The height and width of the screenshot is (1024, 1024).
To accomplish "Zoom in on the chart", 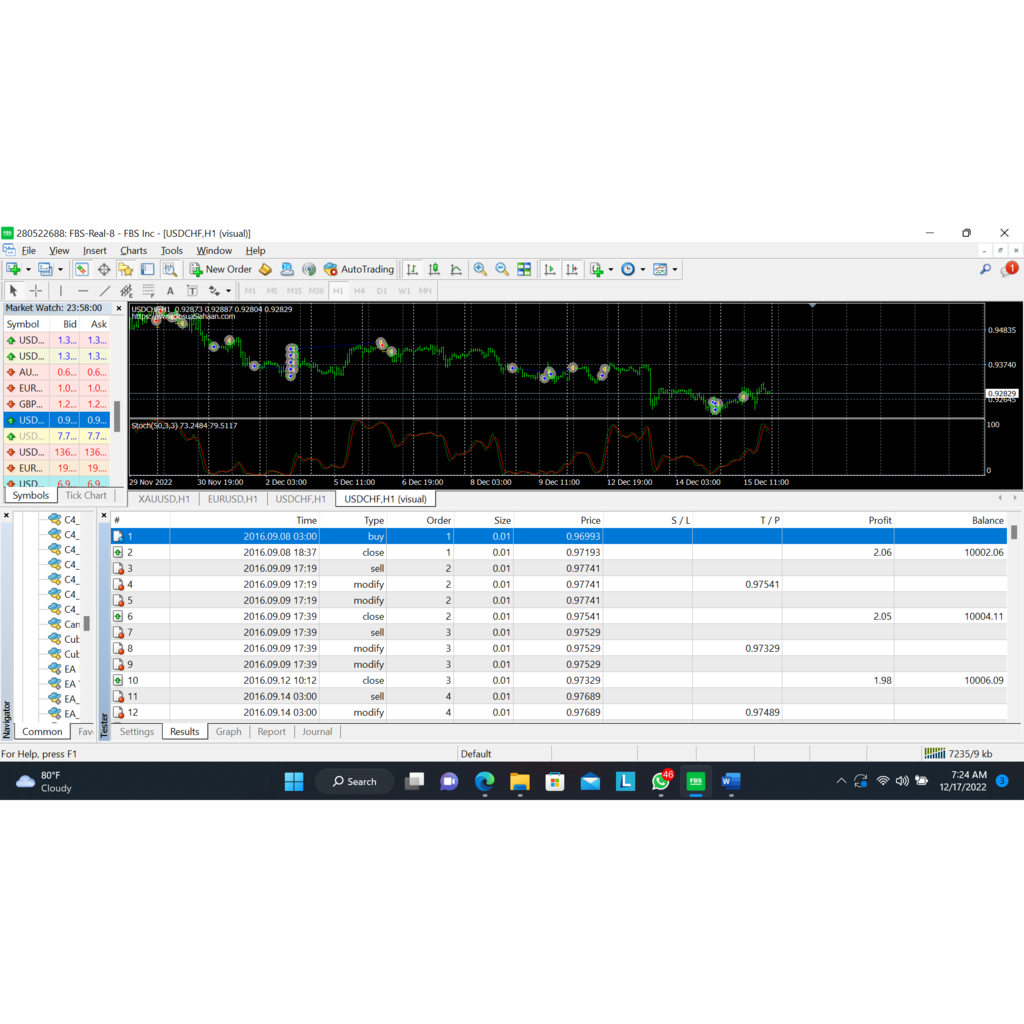I will pyautogui.click(x=480, y=269).
